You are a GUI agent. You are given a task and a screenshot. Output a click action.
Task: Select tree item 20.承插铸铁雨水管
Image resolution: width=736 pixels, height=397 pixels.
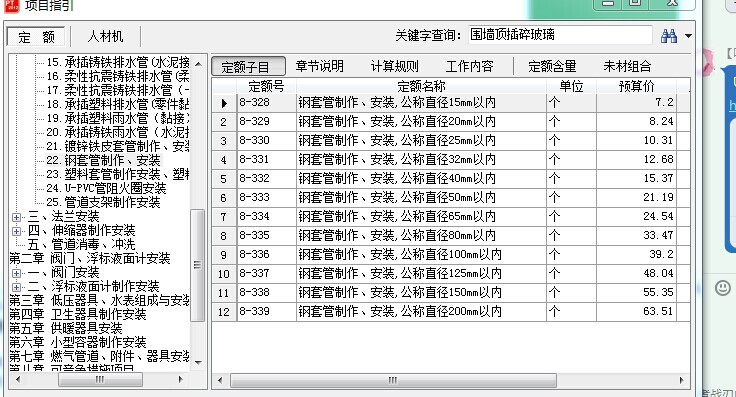pos(117,132)
